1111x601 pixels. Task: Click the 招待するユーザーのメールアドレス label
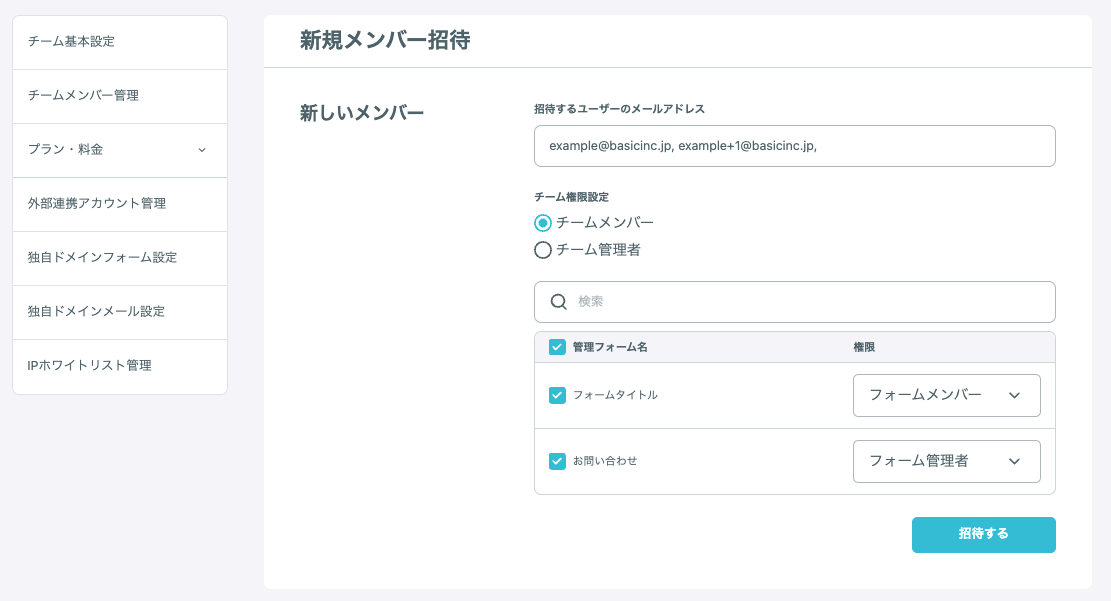619,109
